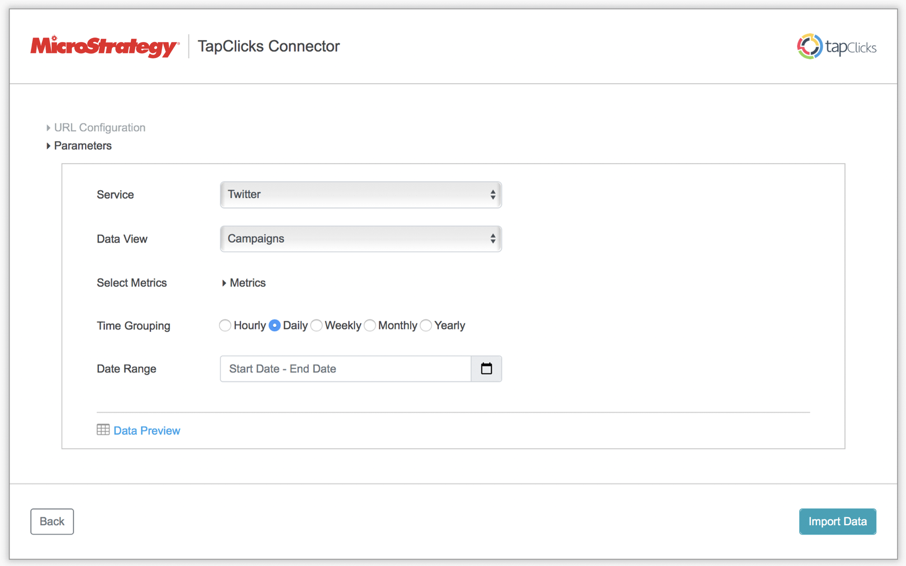This screenshot has width=906, height=566.
Task: Open the Data Preview link
Action: (147, 431)
